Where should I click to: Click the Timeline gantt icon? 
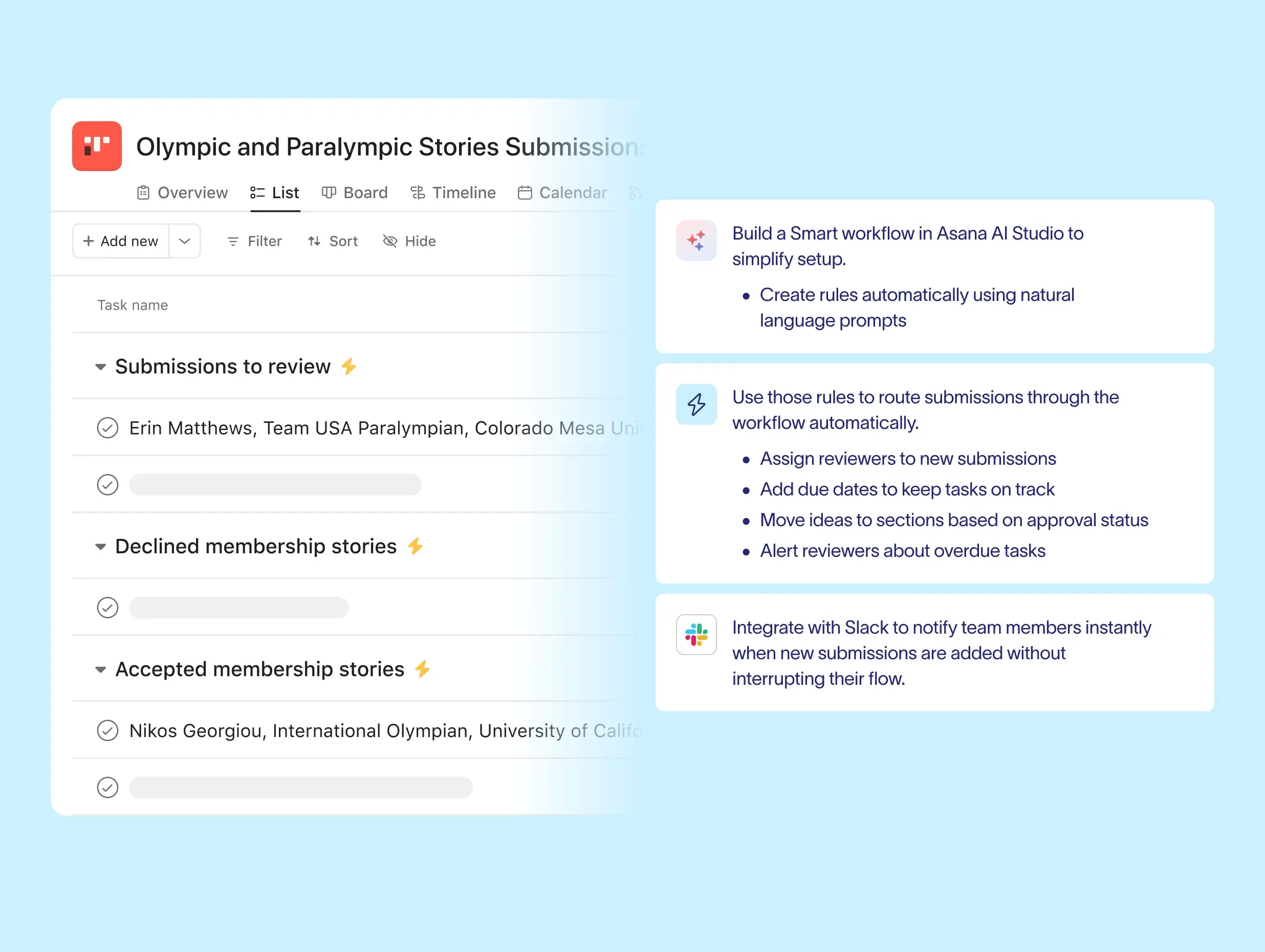[418, 193]
